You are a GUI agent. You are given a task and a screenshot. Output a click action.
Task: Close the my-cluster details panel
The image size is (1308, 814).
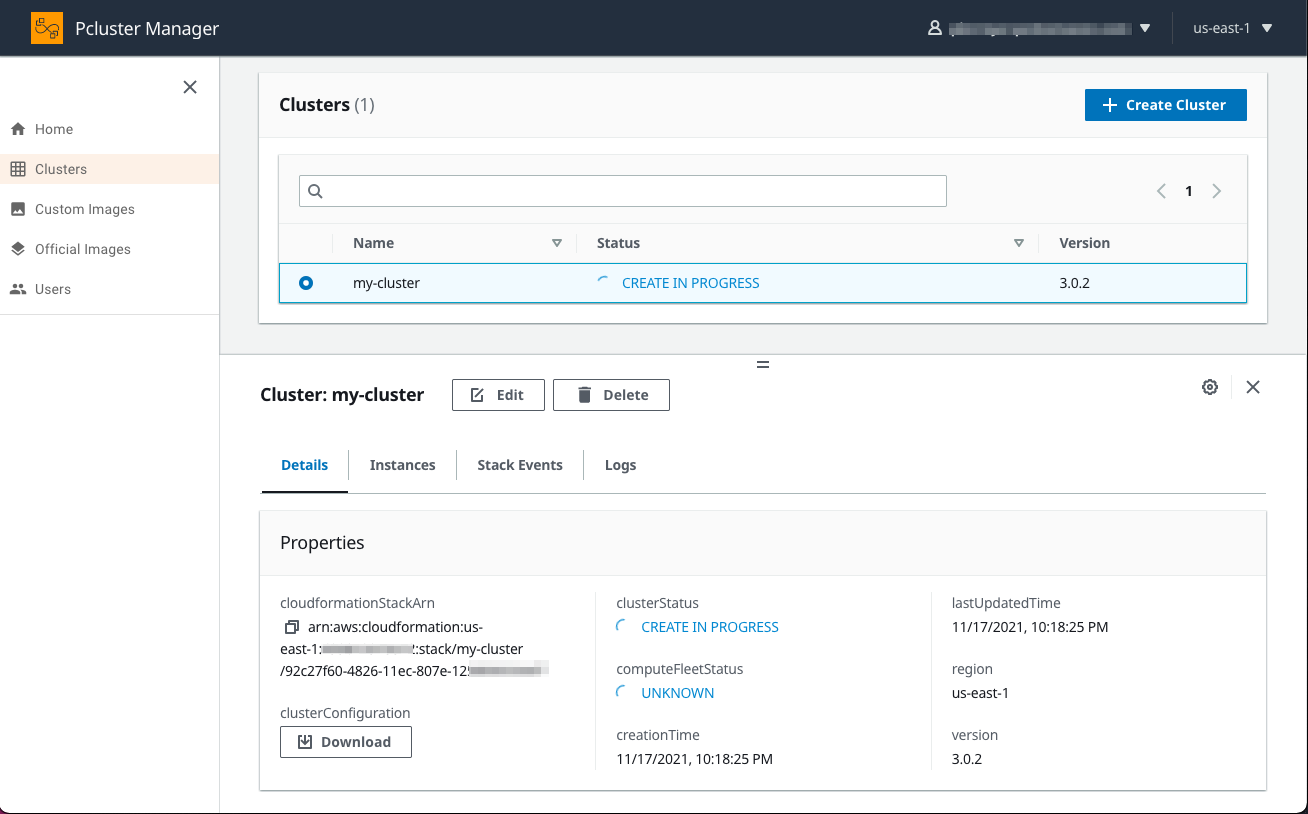click(x=1253, y=387)
